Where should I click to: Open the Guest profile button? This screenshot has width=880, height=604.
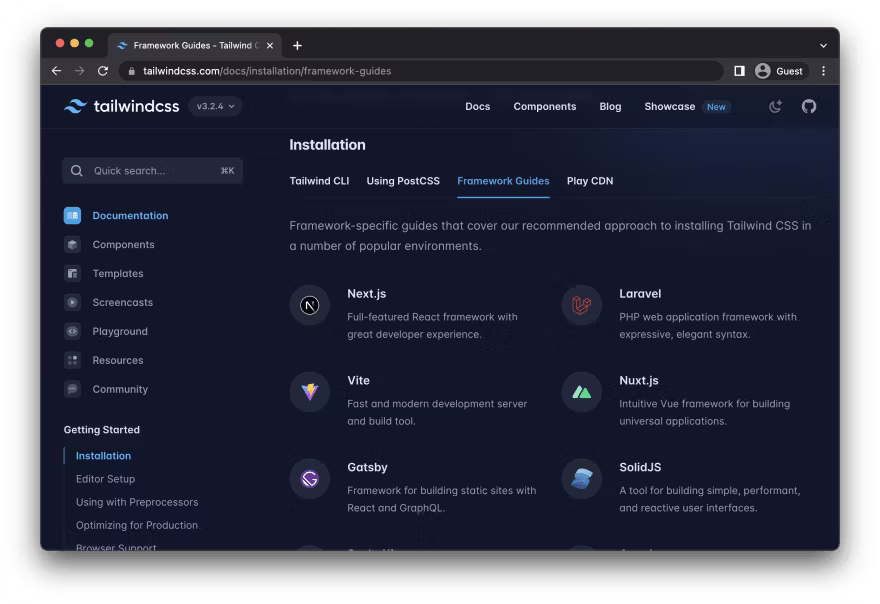point(780,71)
